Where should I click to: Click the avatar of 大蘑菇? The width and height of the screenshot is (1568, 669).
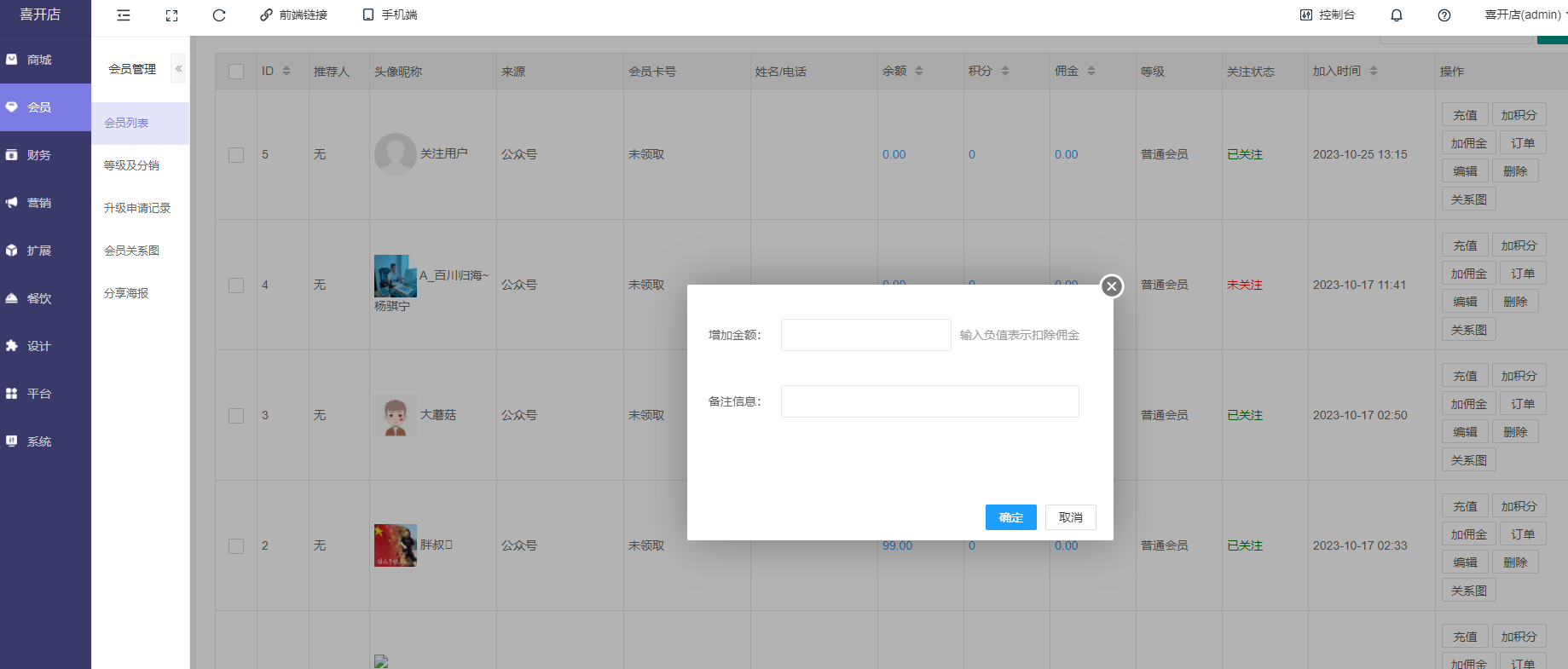point(396,415)
